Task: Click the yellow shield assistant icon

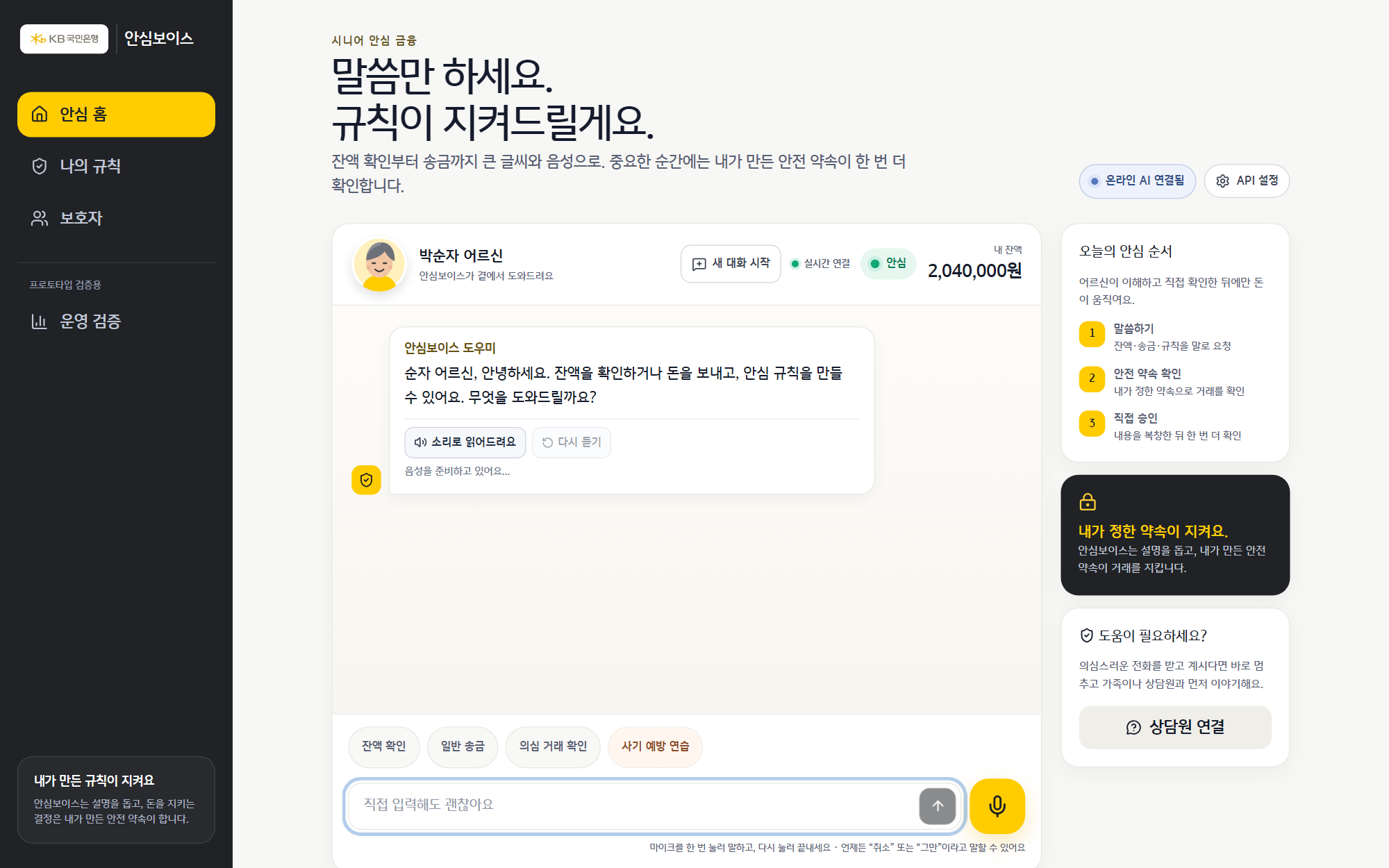Action: pos(366,480)
